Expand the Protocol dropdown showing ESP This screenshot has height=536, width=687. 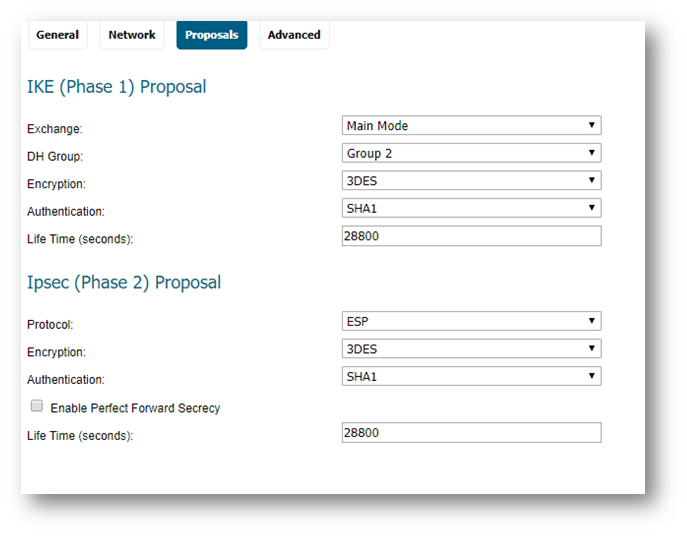pyautogui.click(x=471, y=322)
